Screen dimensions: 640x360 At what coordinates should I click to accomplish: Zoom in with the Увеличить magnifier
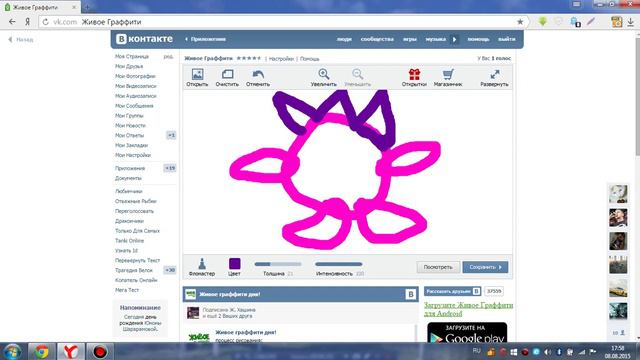tap(323, 77)
